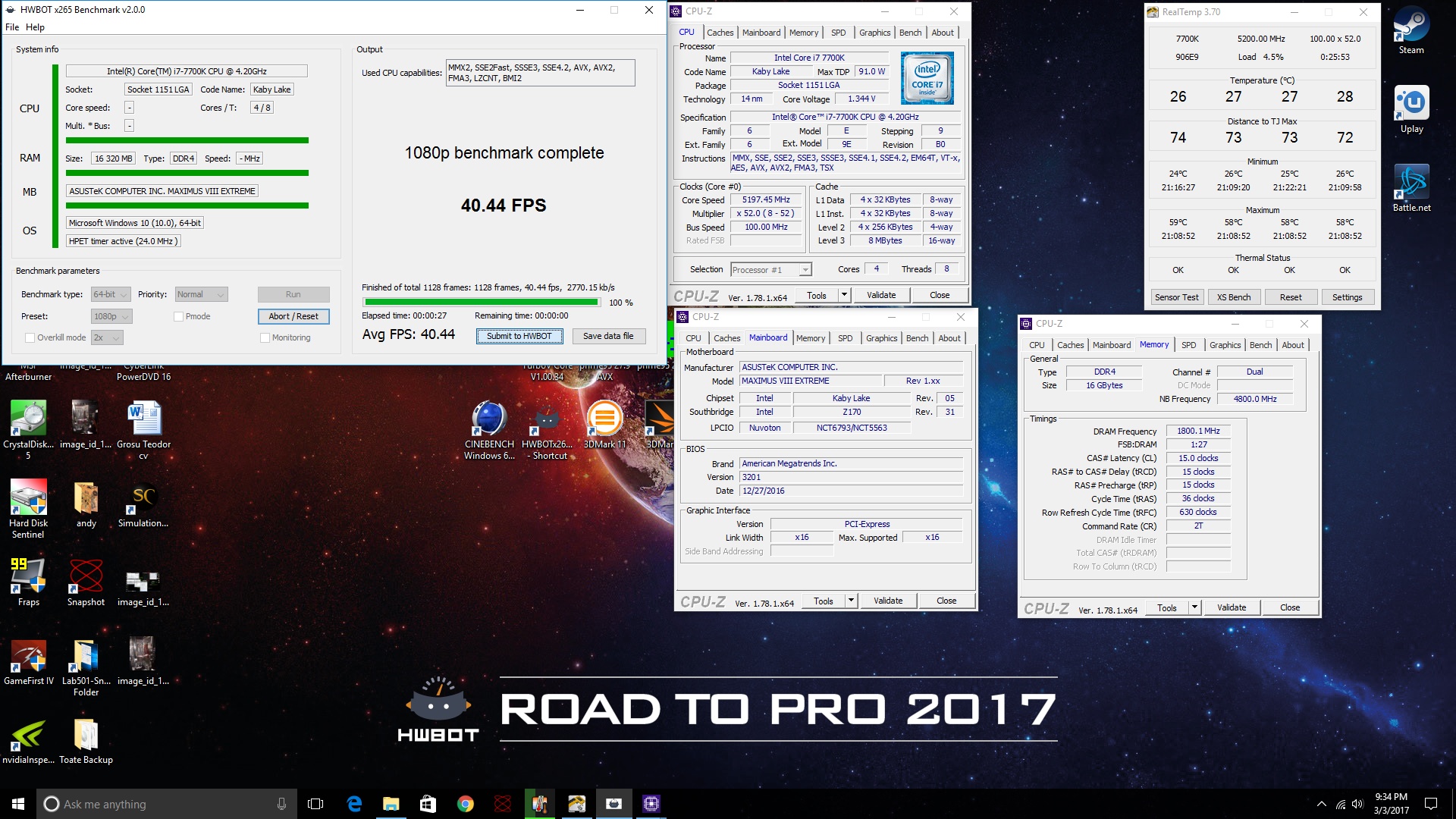
Task: Click Save data file button
Action: coord(608,337)
